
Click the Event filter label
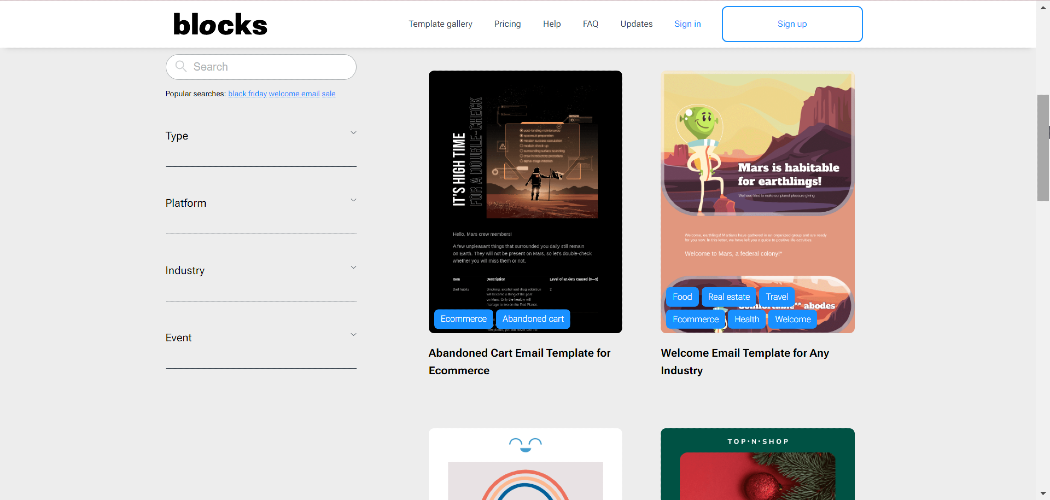point(178,337)
